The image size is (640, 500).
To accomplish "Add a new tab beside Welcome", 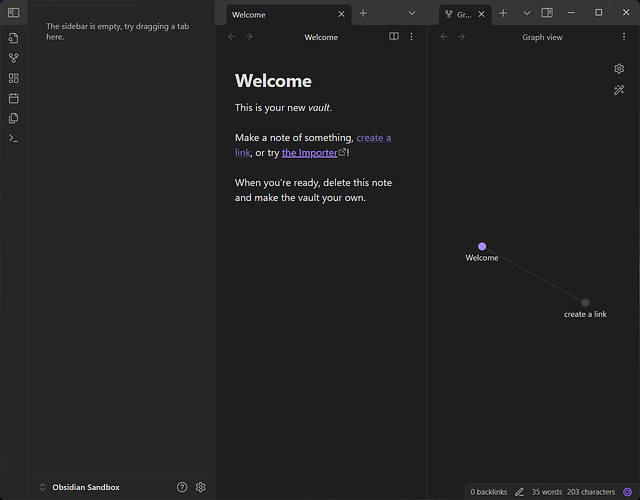I will pos(363,13).
